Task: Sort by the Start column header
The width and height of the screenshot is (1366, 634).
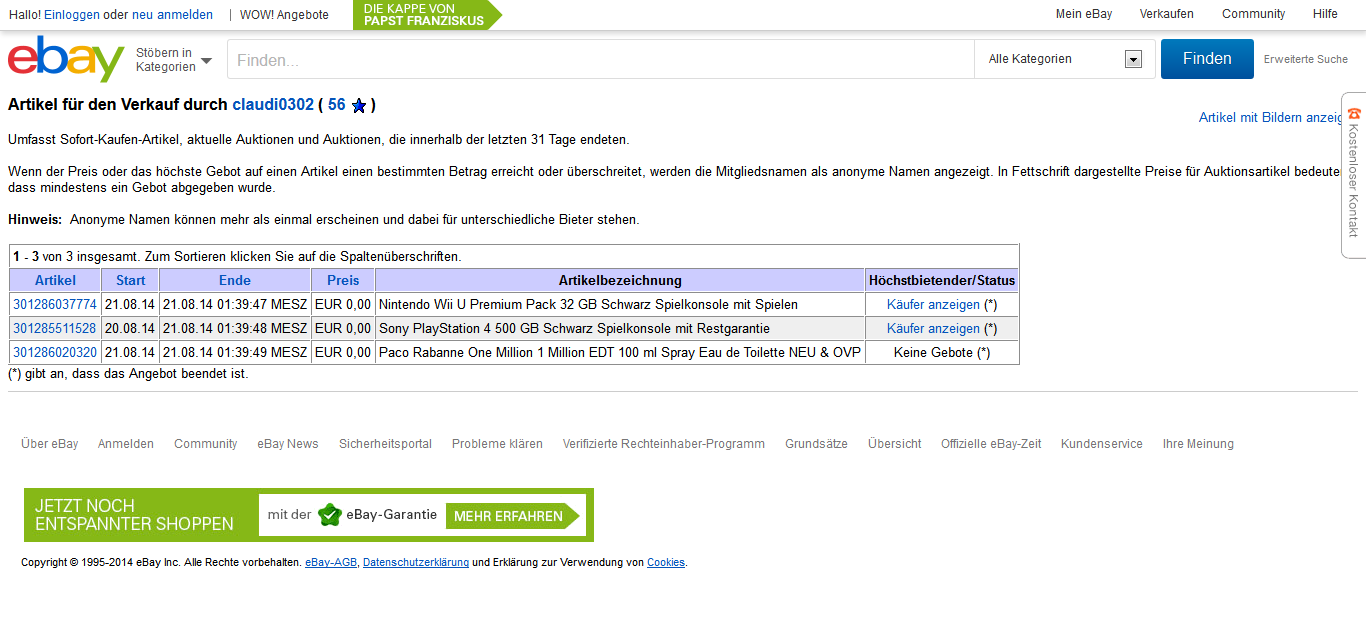Action: 131,280
